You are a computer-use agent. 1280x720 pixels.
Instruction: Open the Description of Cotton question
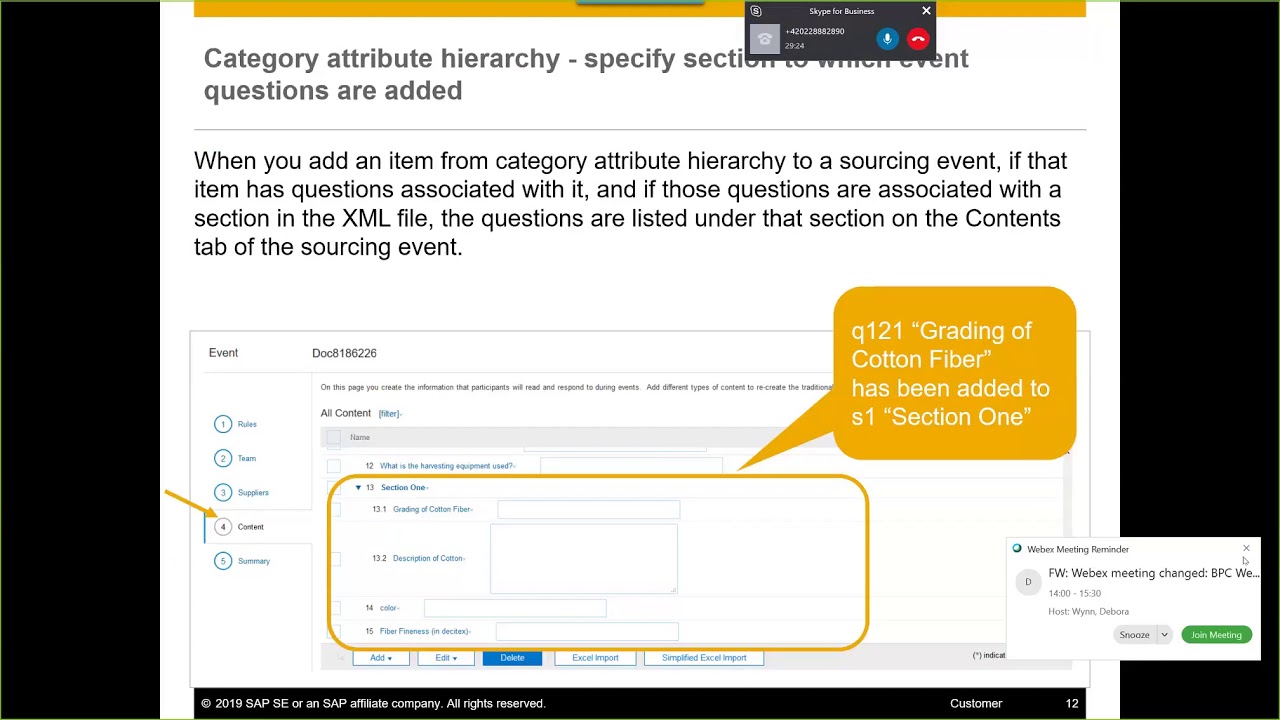point(428,558)
